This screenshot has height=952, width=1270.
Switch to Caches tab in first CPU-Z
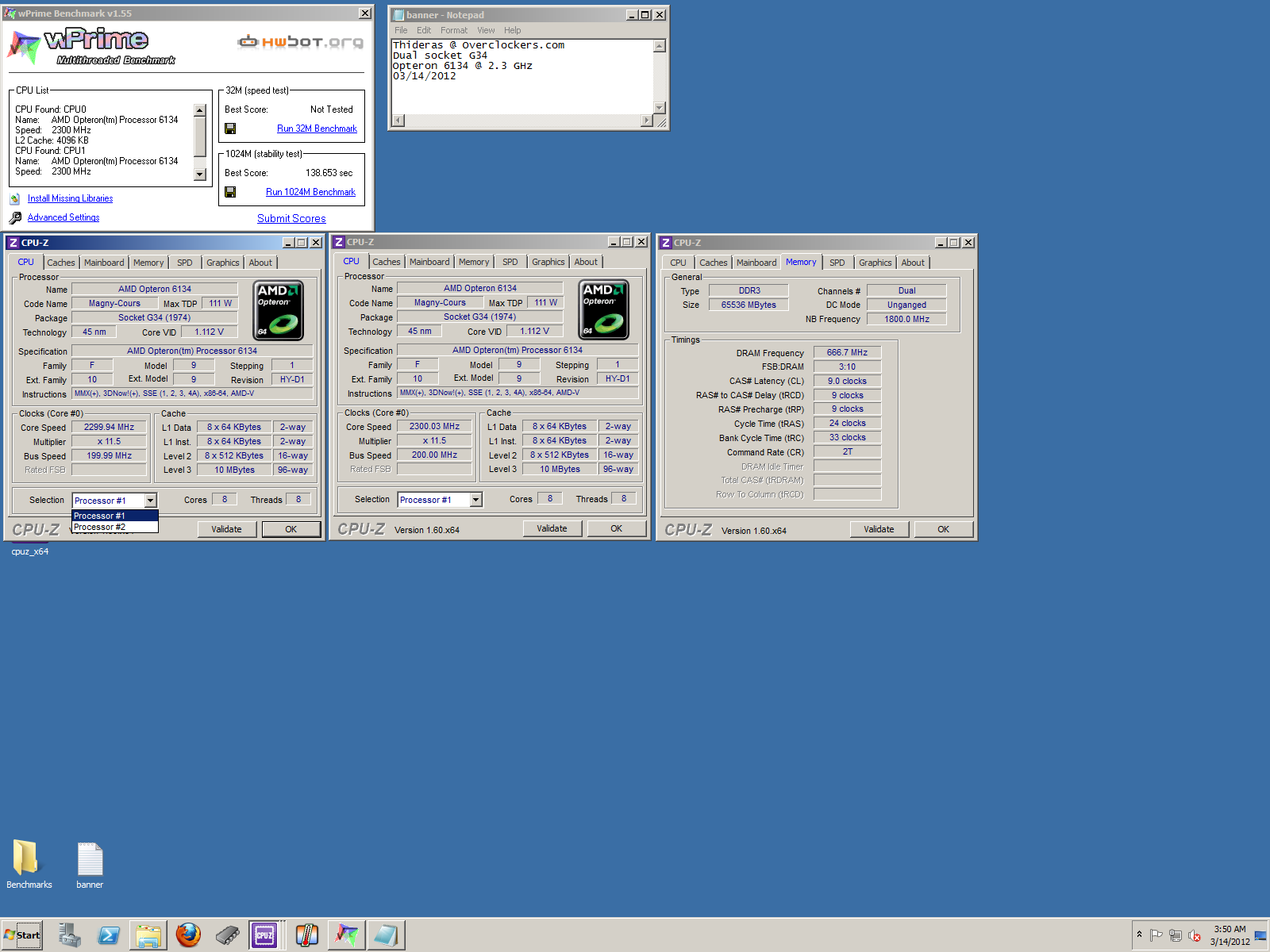61,263
